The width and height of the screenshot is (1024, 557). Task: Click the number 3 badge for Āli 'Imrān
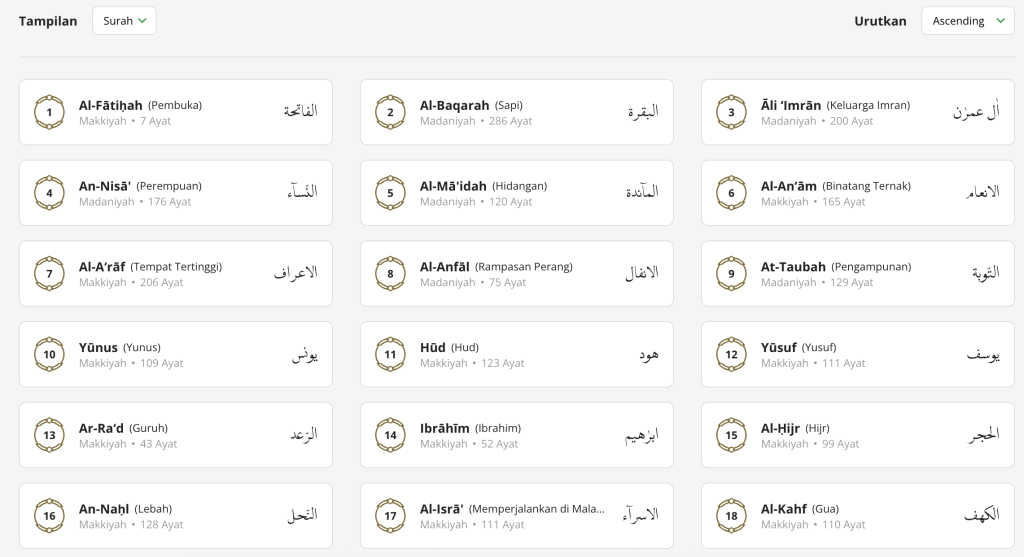pos(731,112)
